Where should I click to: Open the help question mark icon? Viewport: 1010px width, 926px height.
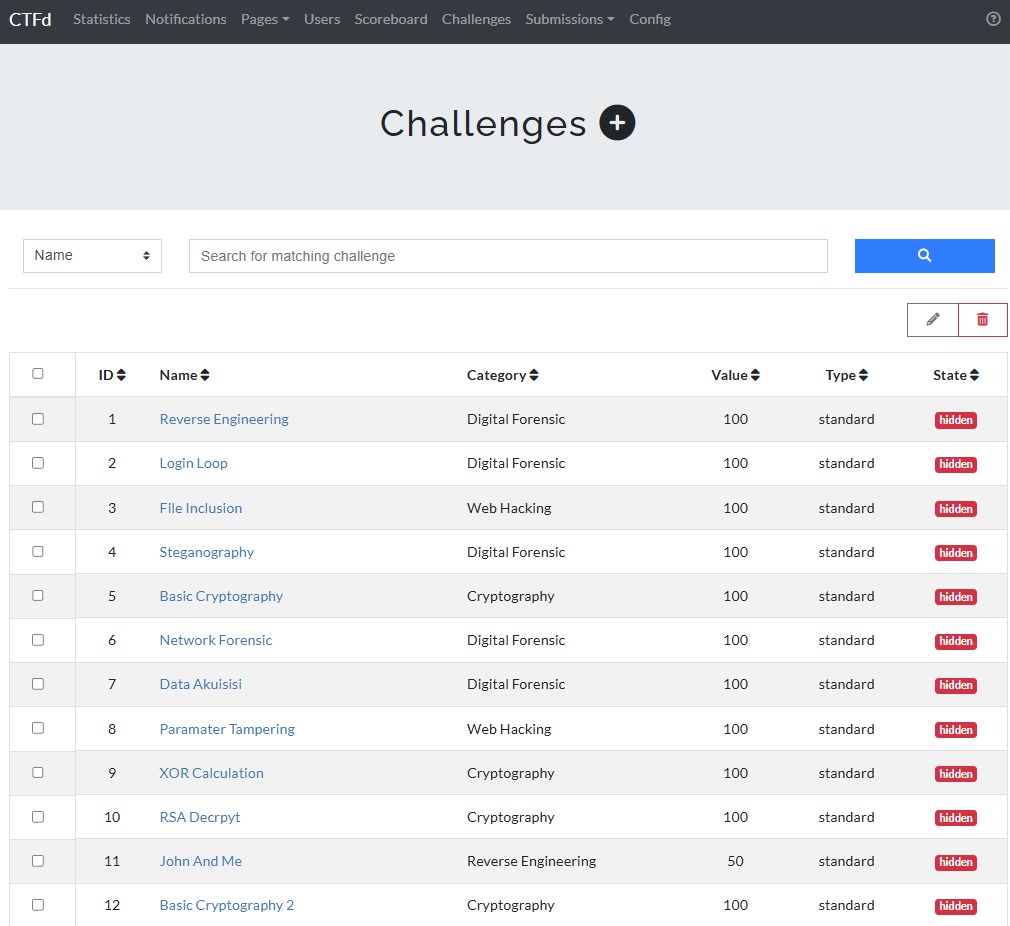point(993,19)
